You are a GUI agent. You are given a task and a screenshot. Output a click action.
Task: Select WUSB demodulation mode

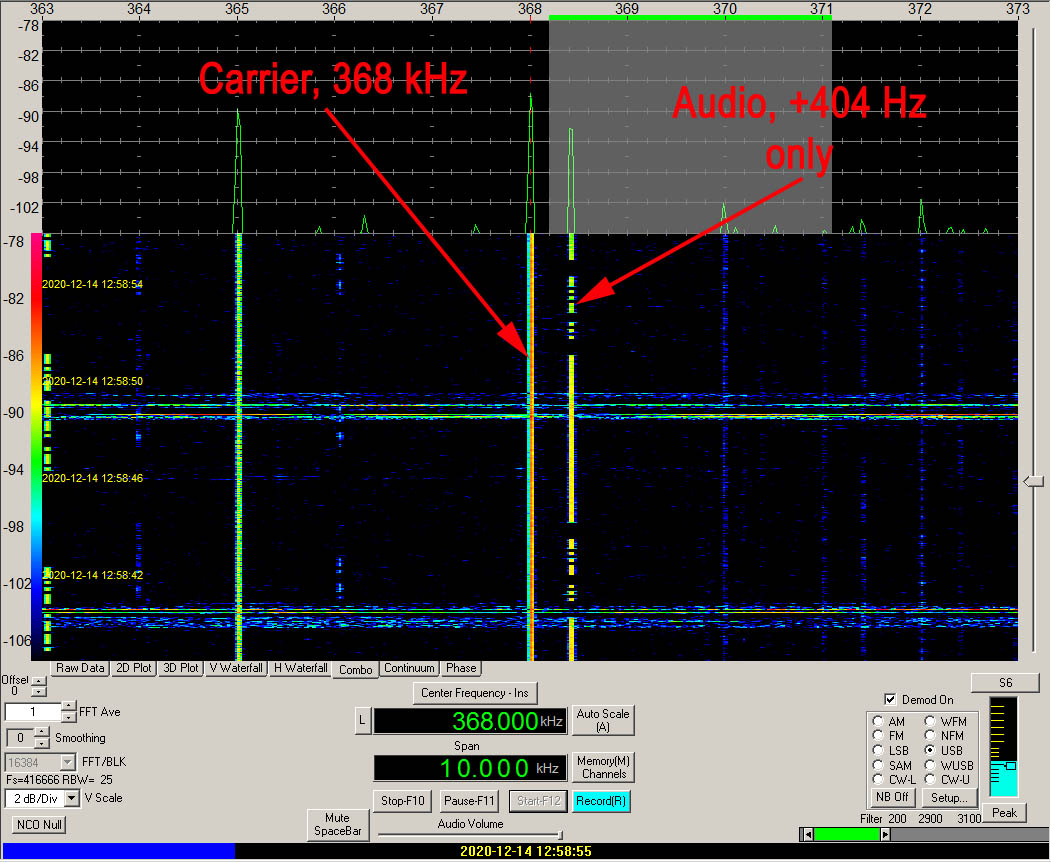[x=930, y=765]
